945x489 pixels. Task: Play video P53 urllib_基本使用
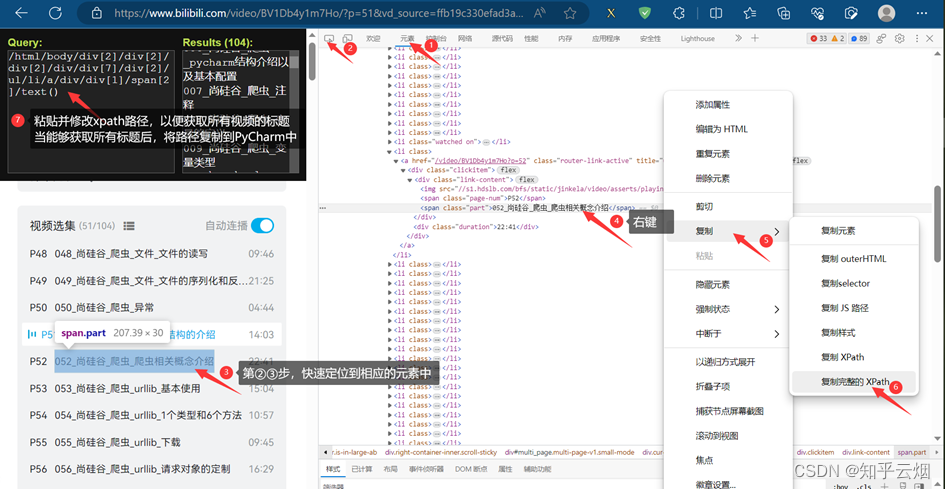click(x=152, y=388)
